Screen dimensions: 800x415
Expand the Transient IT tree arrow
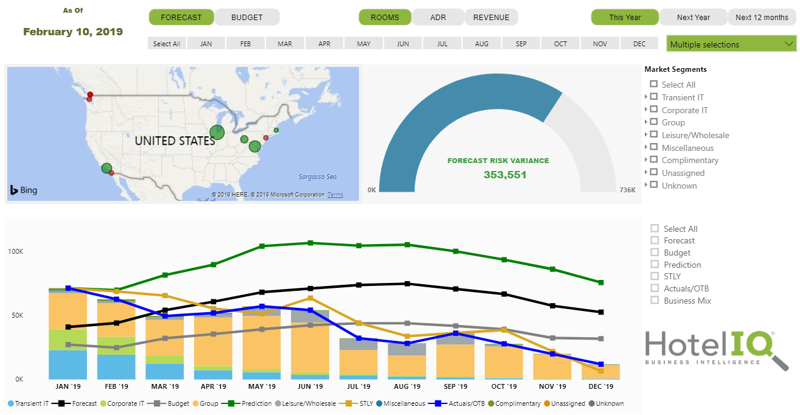coord(646,96)
